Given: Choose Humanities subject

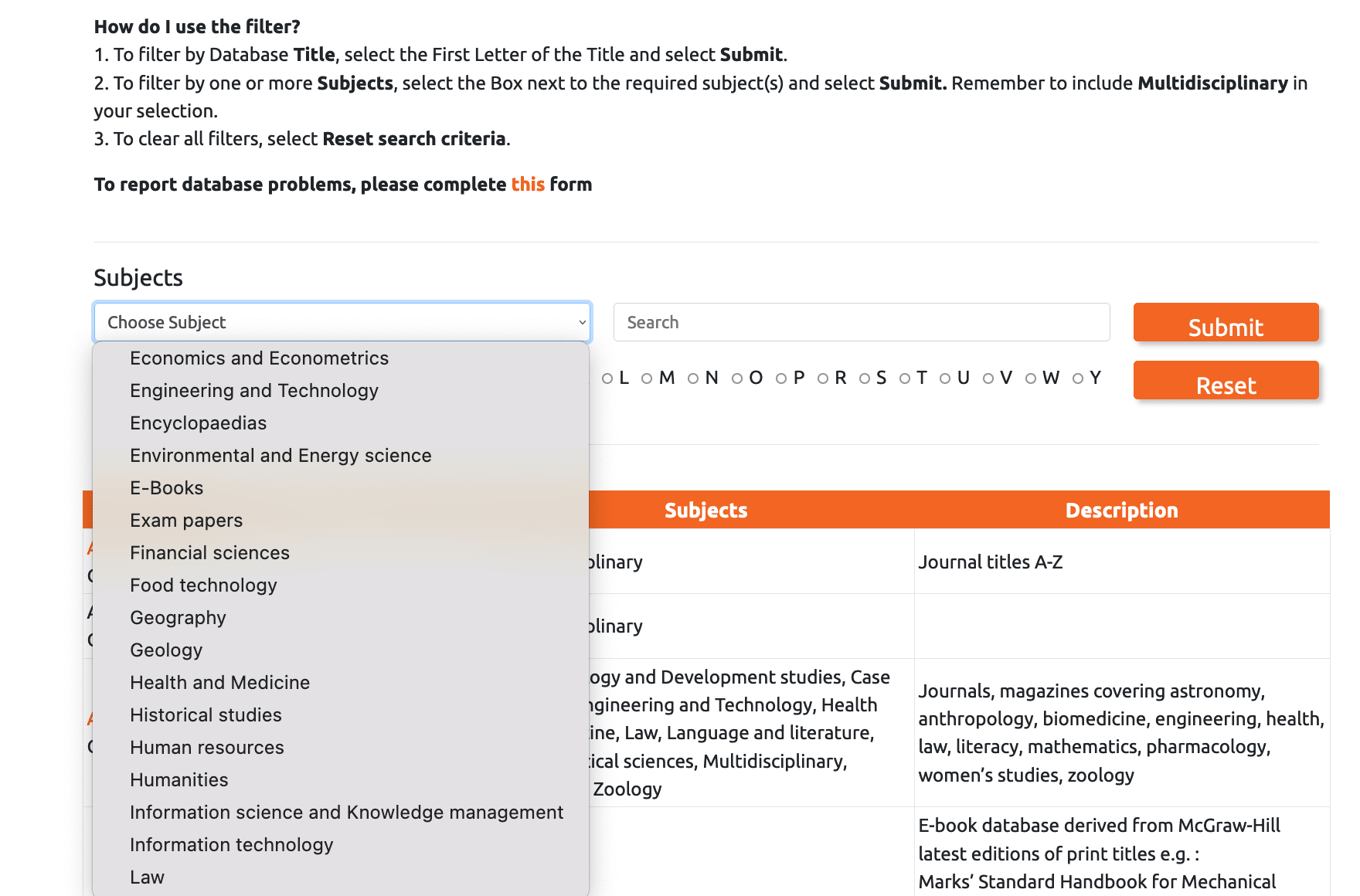Looking at the screenshot, I should (341, 780).
